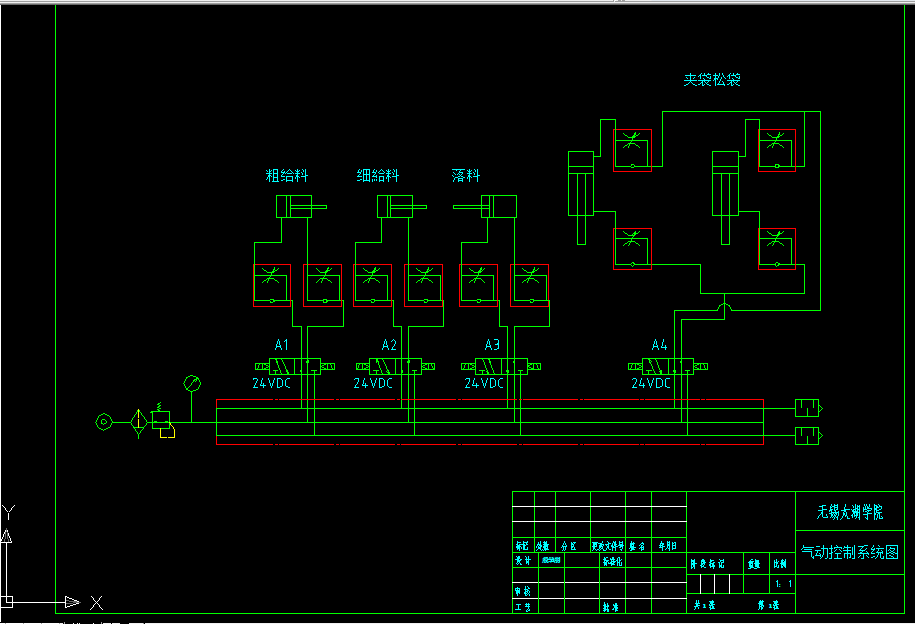Click the 1:1 scale value
Screen dimensions: 915x624
coord(784,584)
